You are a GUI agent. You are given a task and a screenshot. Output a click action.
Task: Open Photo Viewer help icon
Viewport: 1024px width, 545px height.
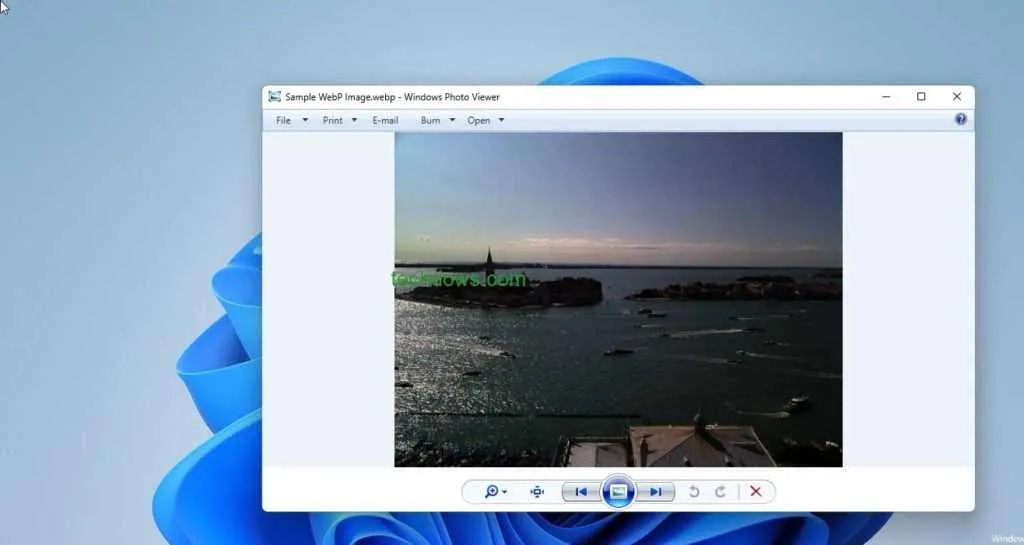(961, 119)
